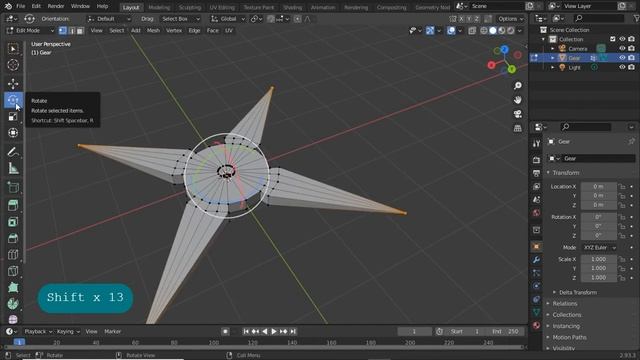Pick the Scale tool

pos(13,117)
